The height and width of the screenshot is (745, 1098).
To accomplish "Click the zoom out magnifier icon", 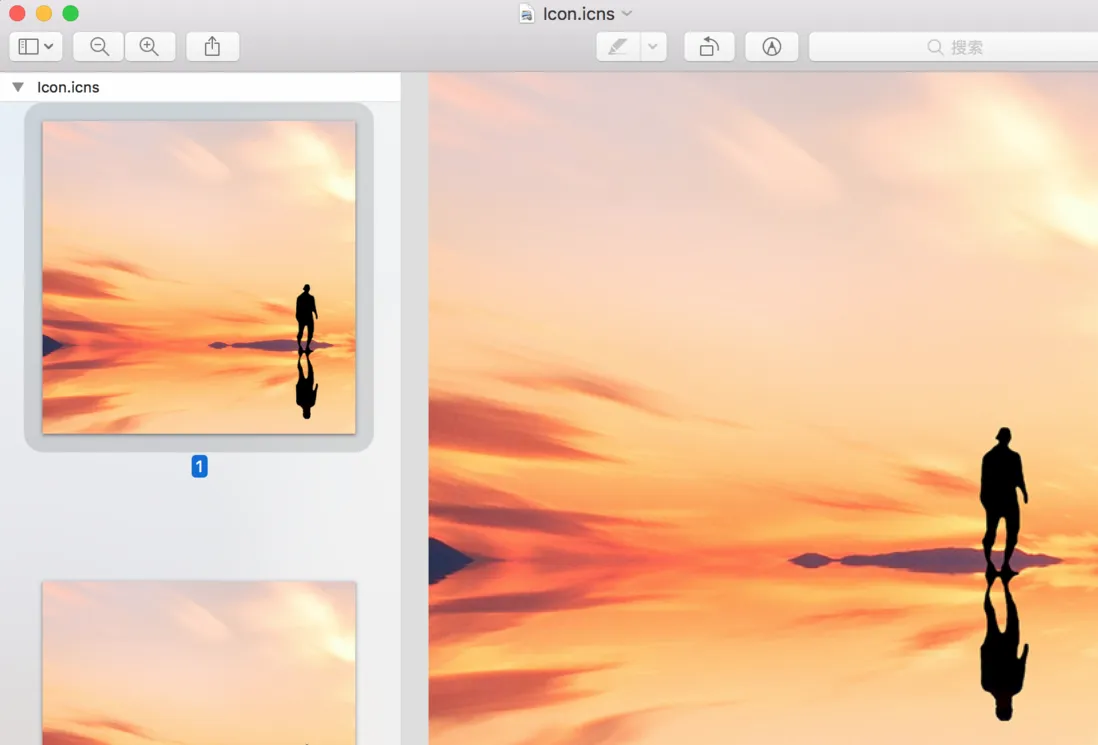I will click(99, 47).
